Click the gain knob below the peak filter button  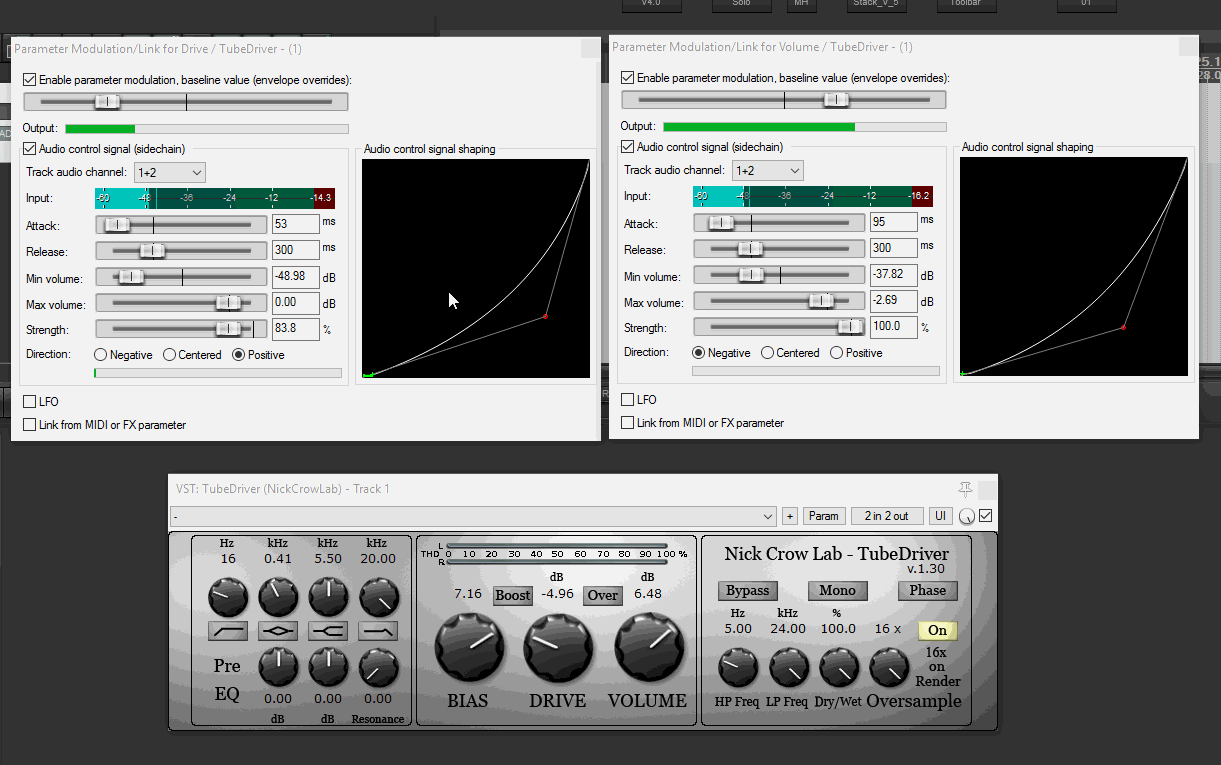pos(278,667)
